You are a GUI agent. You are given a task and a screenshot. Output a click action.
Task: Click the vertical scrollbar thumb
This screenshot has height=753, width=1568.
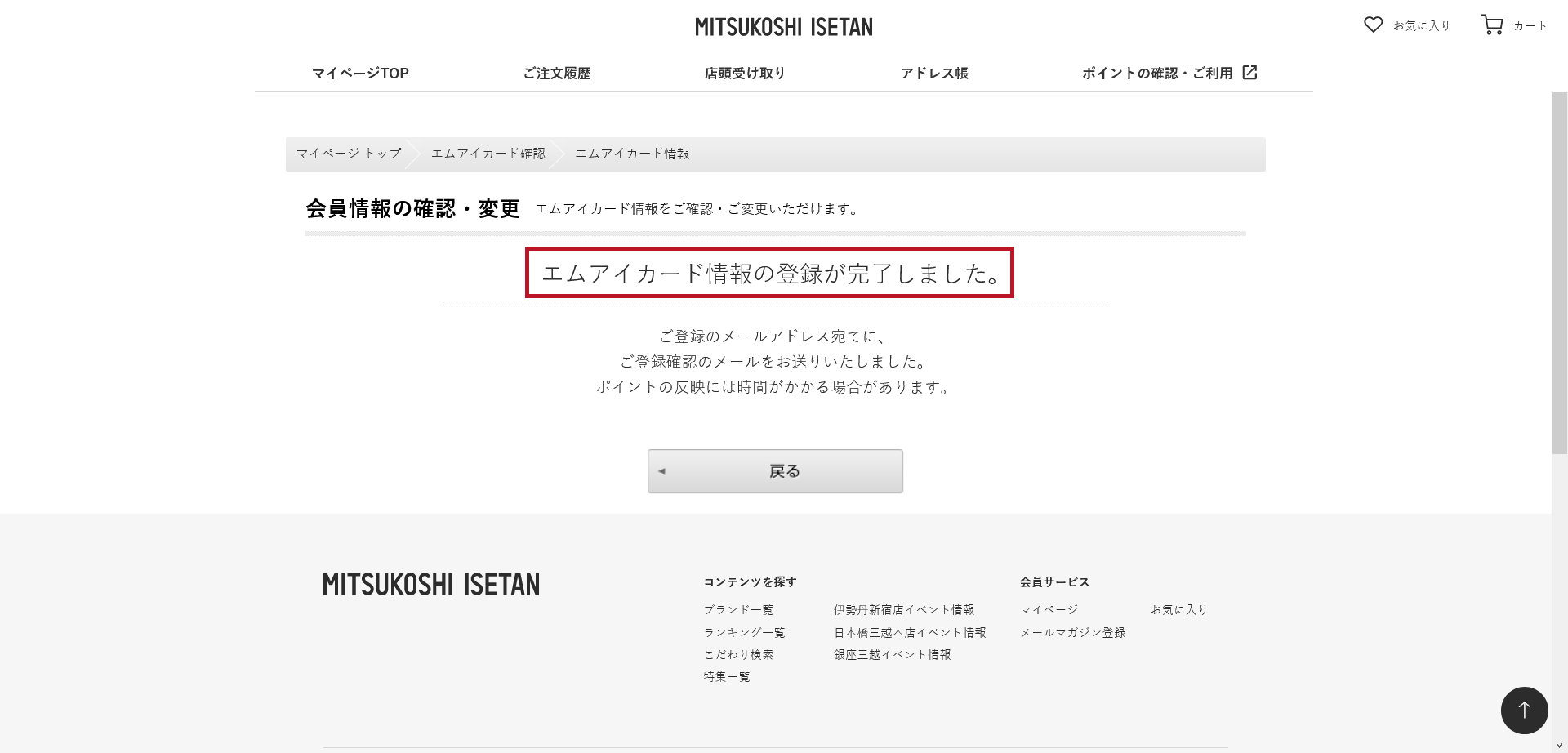(1560, 273)
